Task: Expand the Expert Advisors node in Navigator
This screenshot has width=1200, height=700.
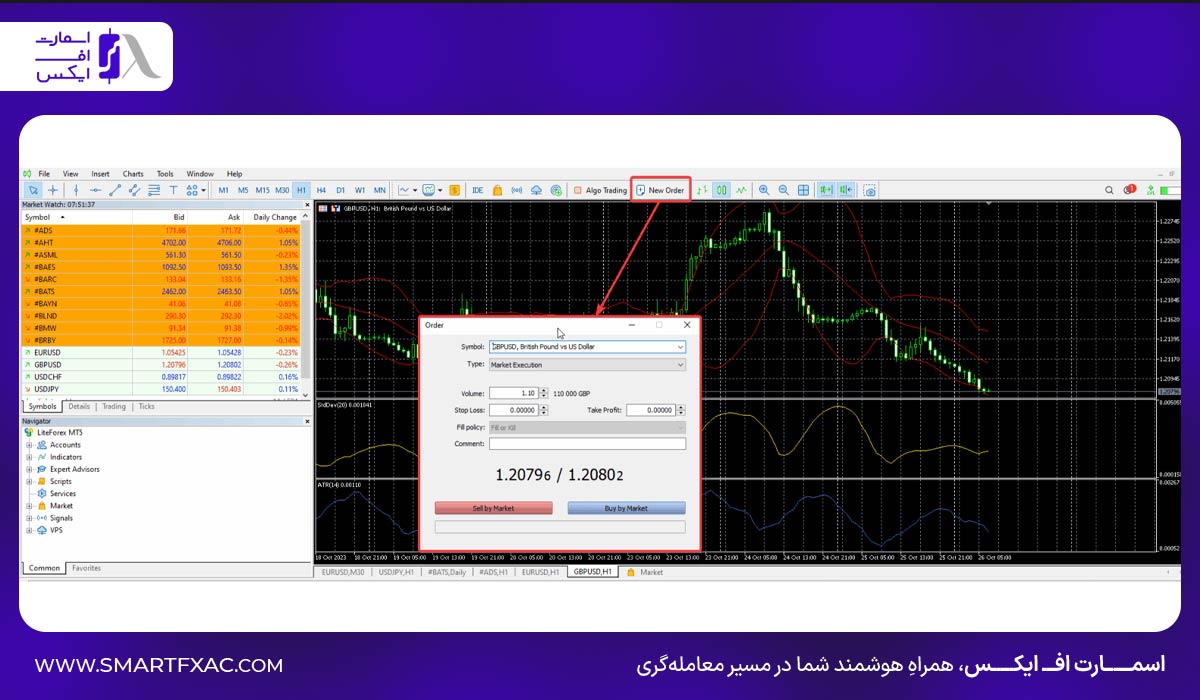Action: [x=29, y=469]
